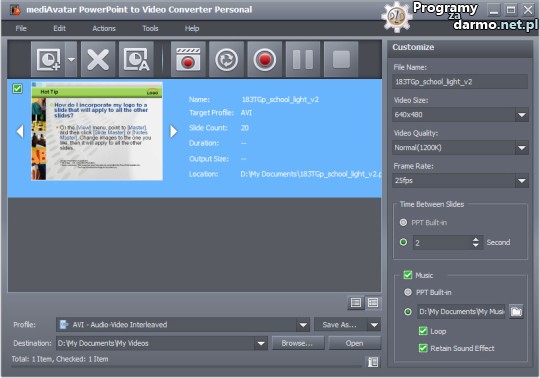540x378 pixels.
Task: Expand the Frame Rate dropdown
Action: [x=521, y=180]
